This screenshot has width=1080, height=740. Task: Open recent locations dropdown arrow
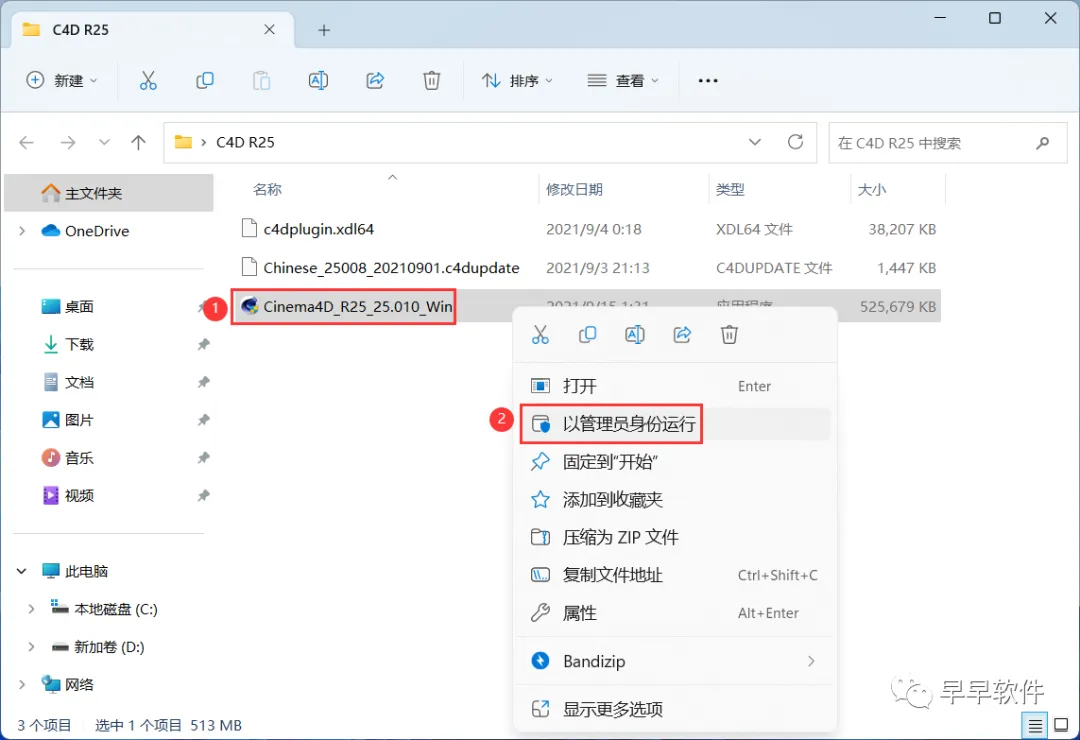click(x=104, y=143)
